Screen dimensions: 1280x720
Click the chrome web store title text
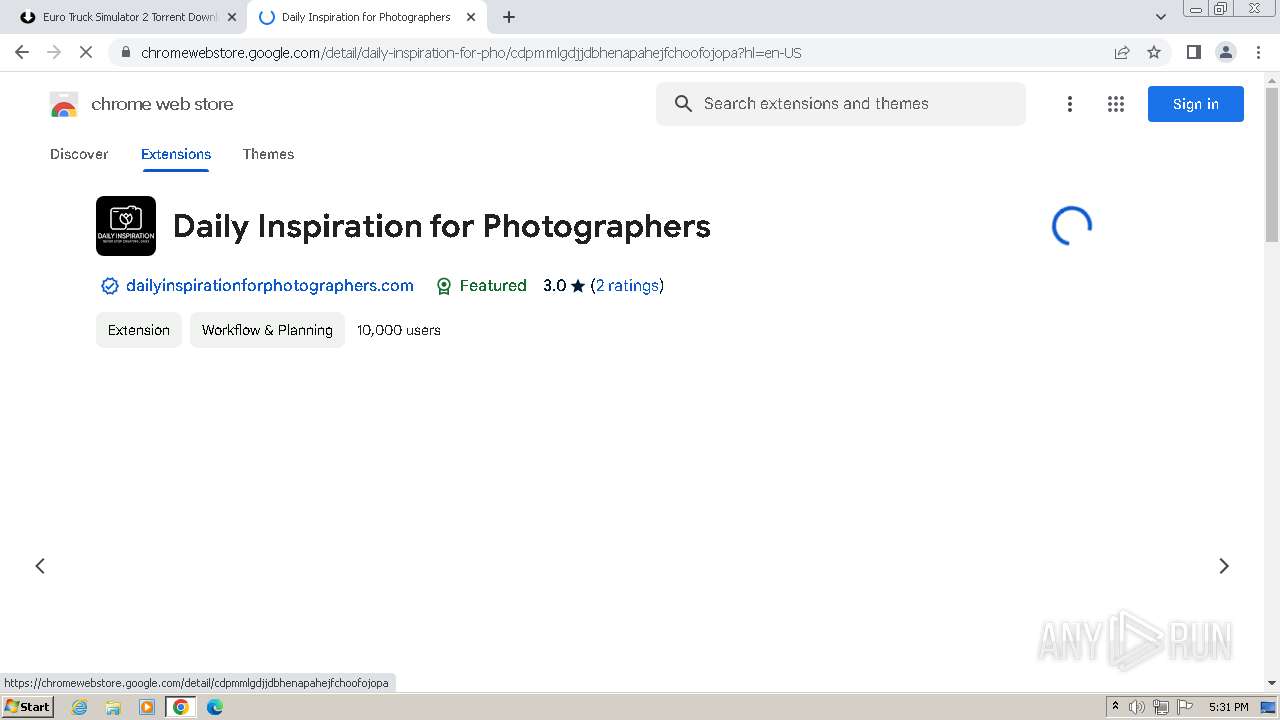[162, 104]
